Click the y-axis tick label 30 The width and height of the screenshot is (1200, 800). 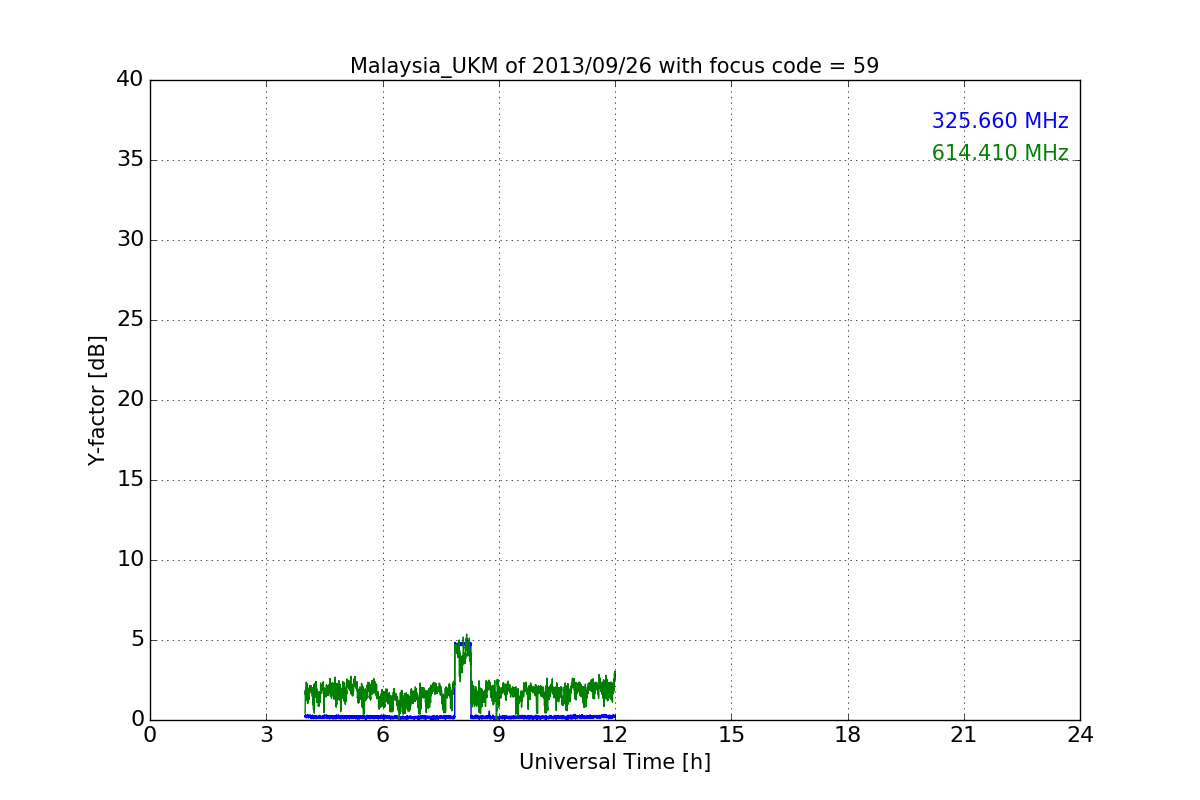click(x=130, y=240)
